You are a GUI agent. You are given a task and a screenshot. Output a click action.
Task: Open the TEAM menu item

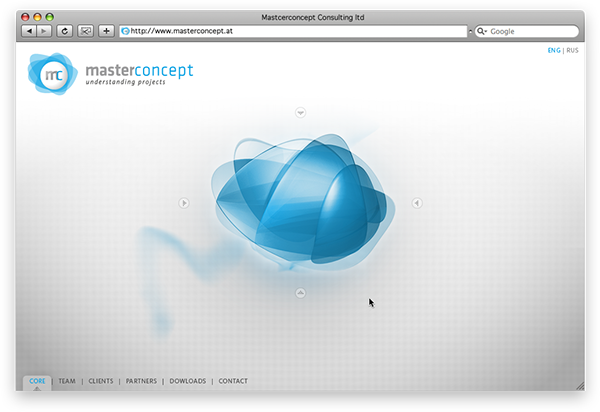(67, 381)
